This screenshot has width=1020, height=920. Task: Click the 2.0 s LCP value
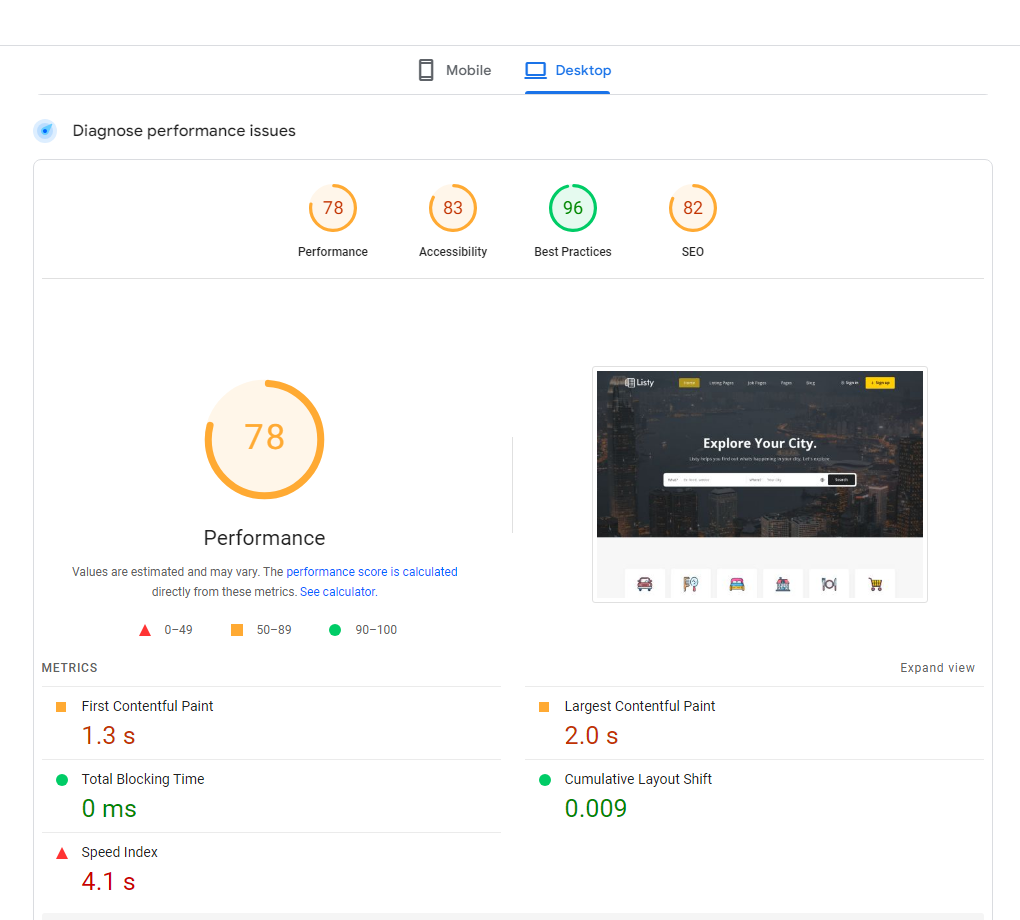click(x=591, y=736)
